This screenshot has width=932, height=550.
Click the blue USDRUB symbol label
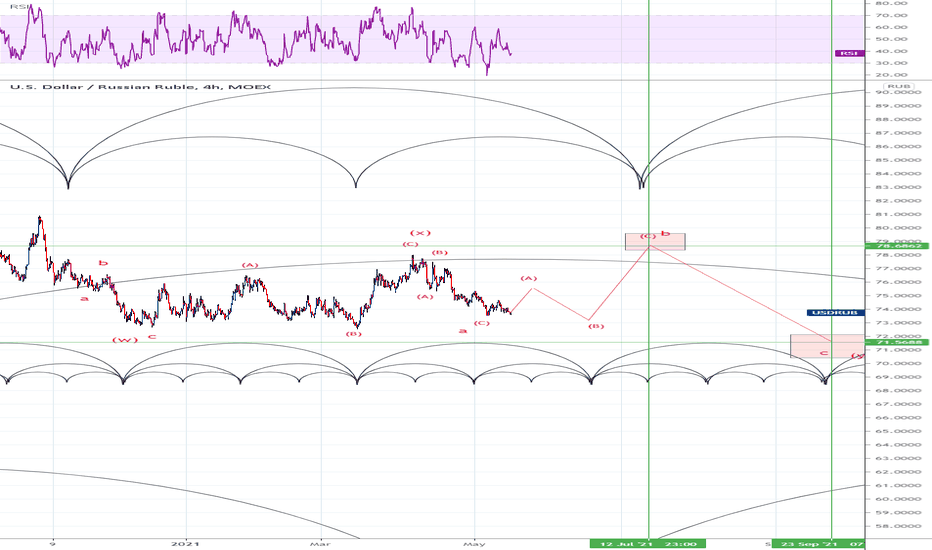point(836,313)
